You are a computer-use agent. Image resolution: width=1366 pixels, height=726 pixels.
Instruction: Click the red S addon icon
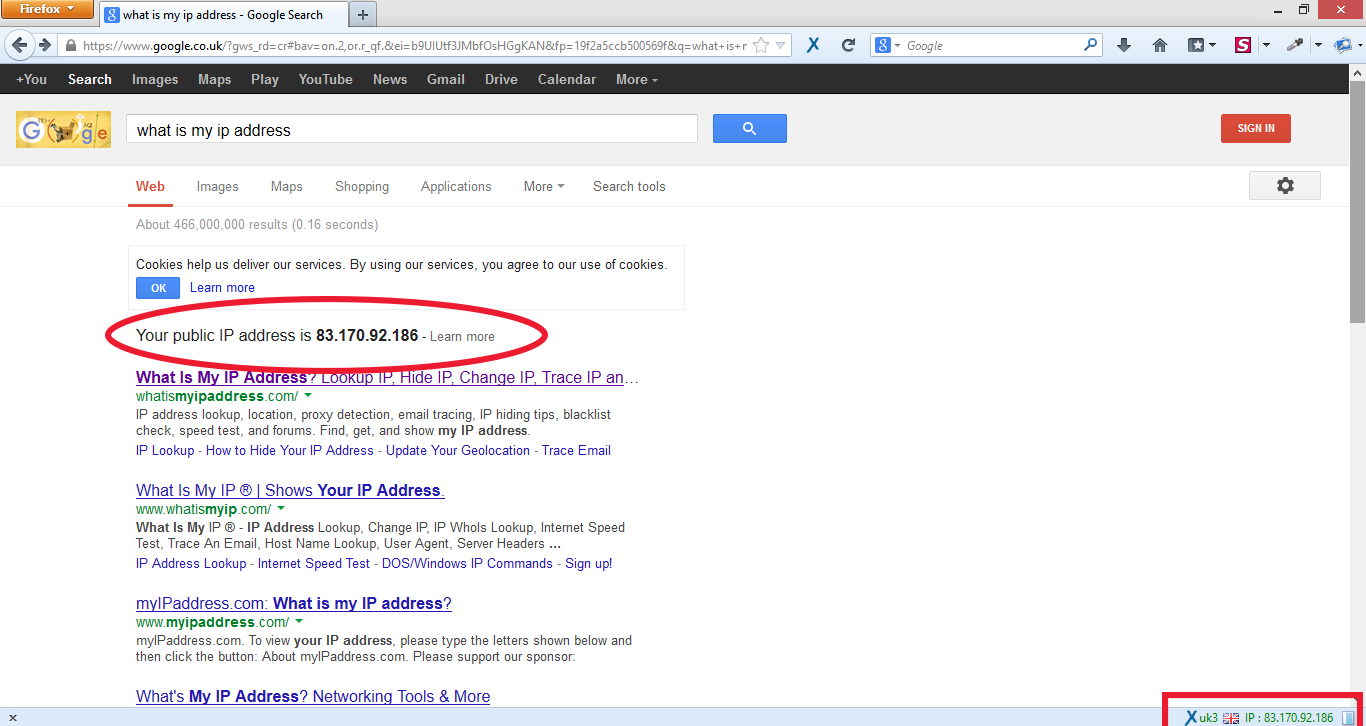(x=1243, y=45)
